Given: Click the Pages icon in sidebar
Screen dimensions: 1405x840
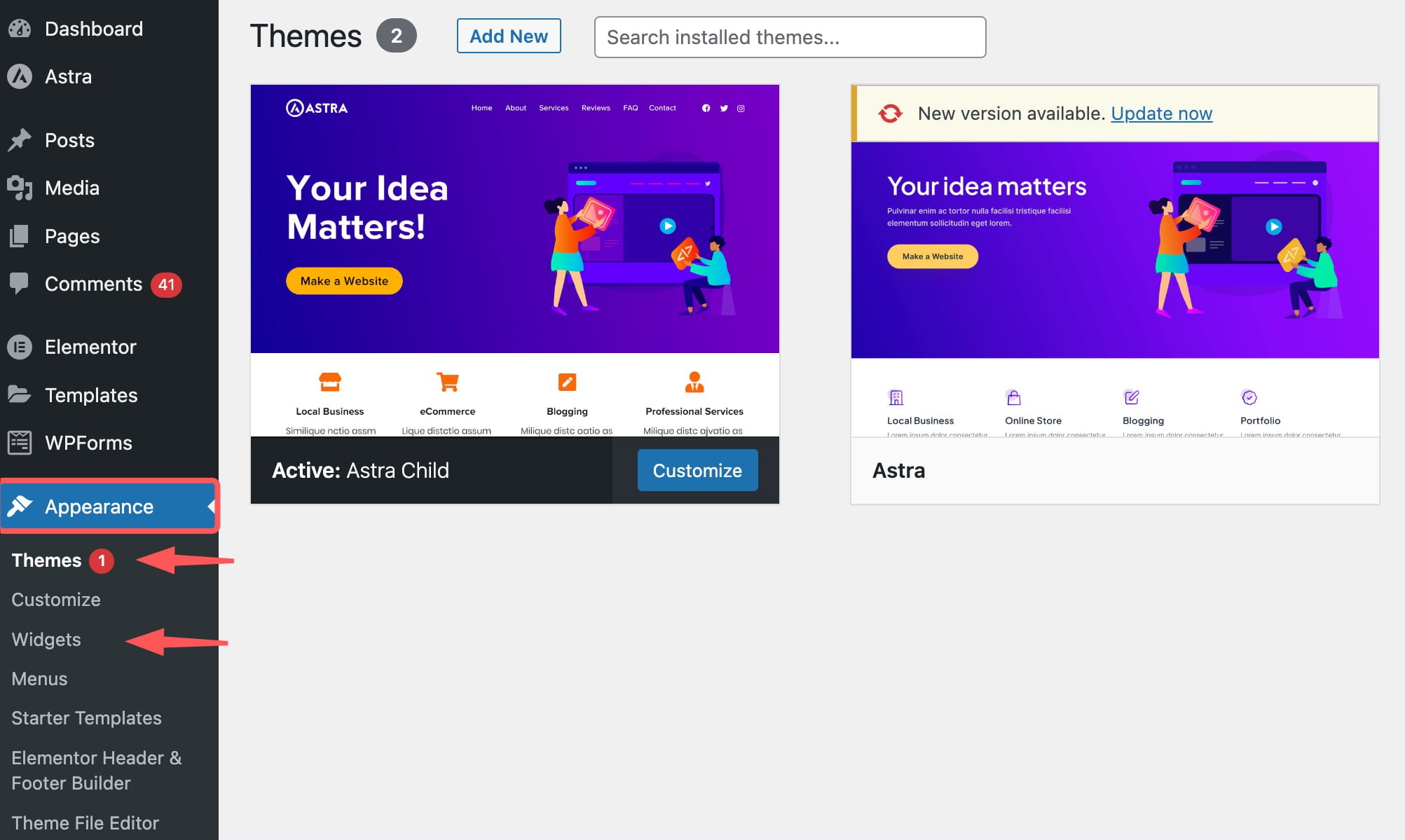Looking at the screenshot, I should pyautogui.click(x=20, y=236).
